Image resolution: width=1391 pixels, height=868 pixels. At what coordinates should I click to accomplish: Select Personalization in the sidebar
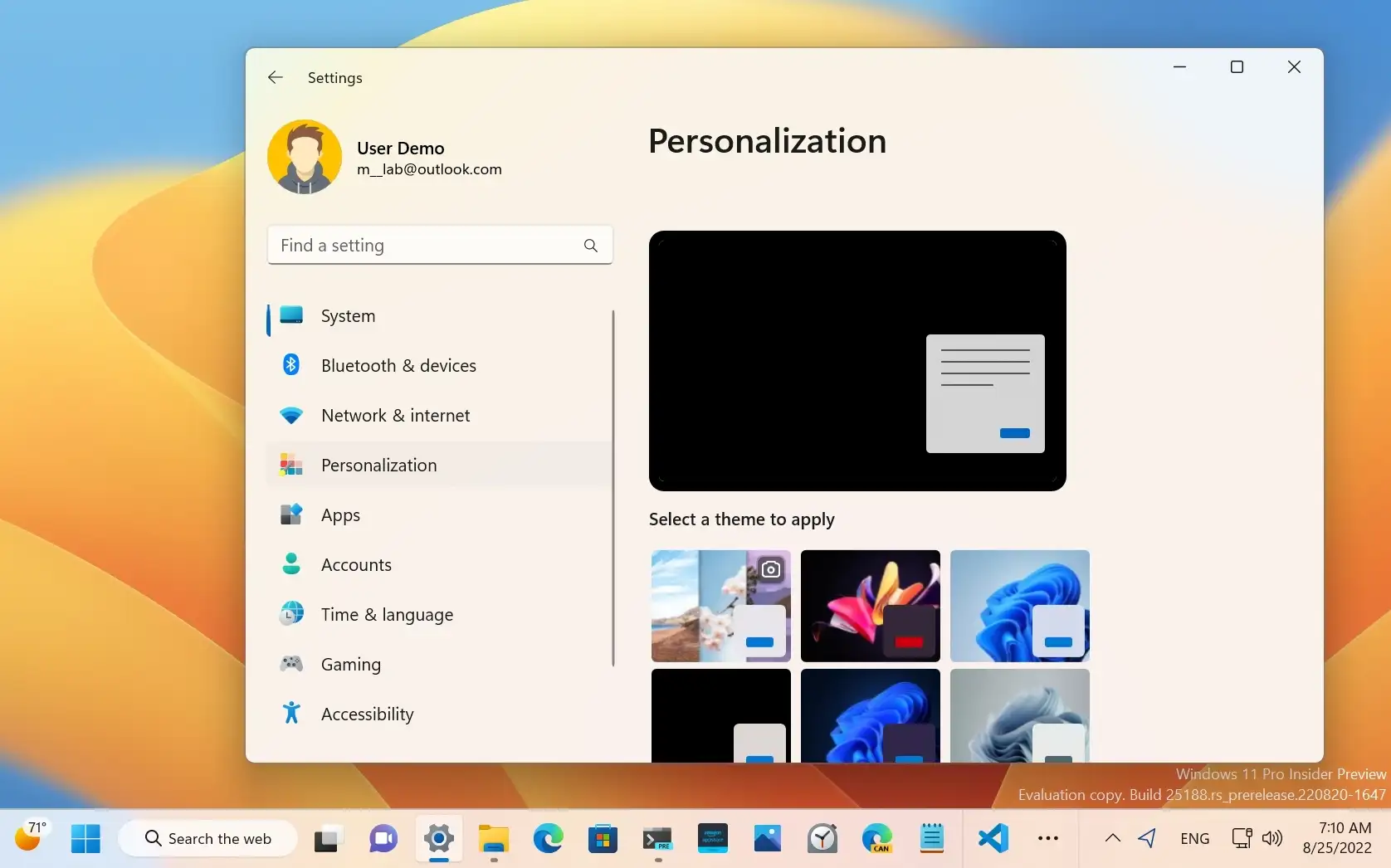click(x=438, y=466)
